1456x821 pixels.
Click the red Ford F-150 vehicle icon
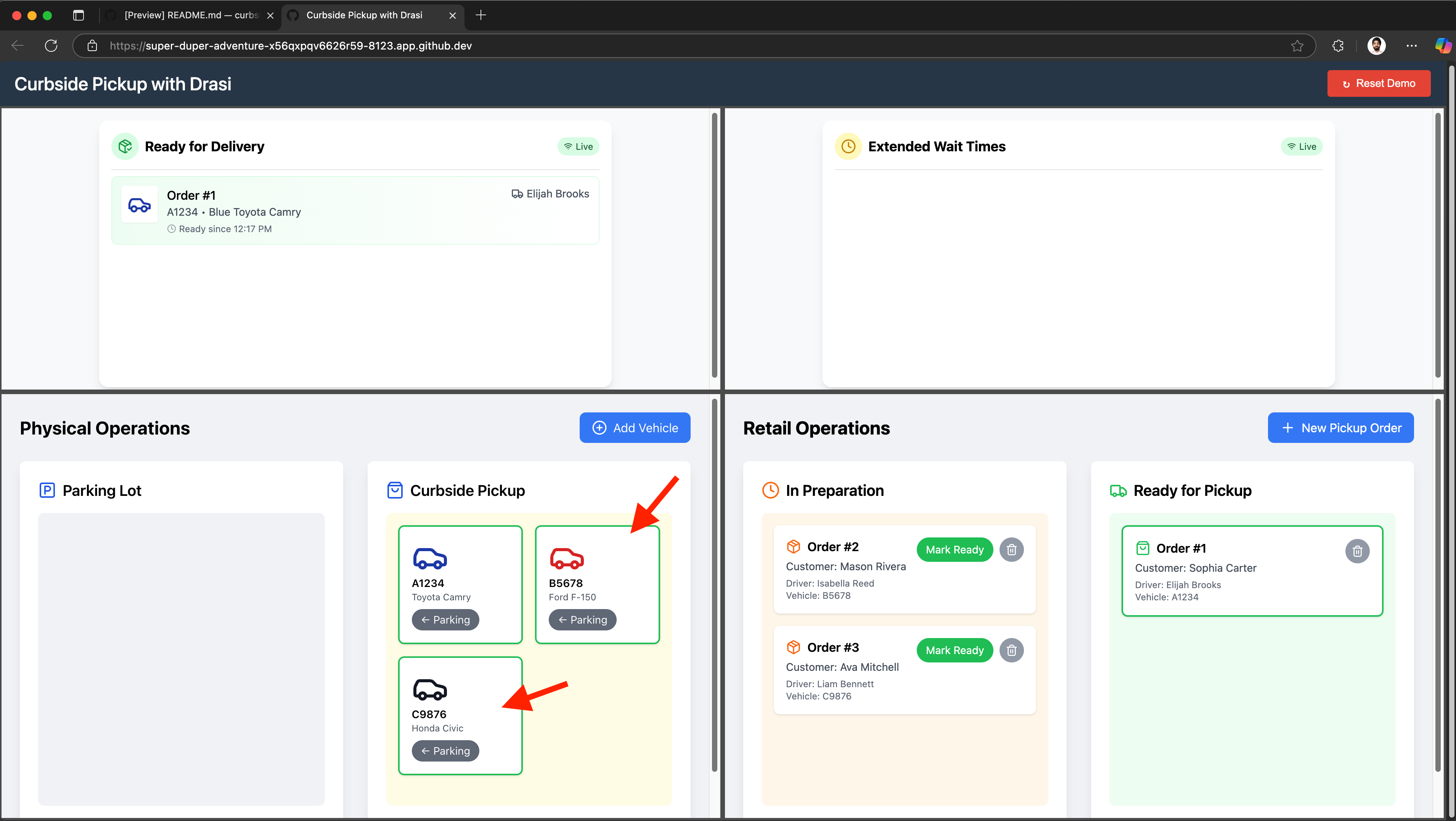tap(566, 558)
